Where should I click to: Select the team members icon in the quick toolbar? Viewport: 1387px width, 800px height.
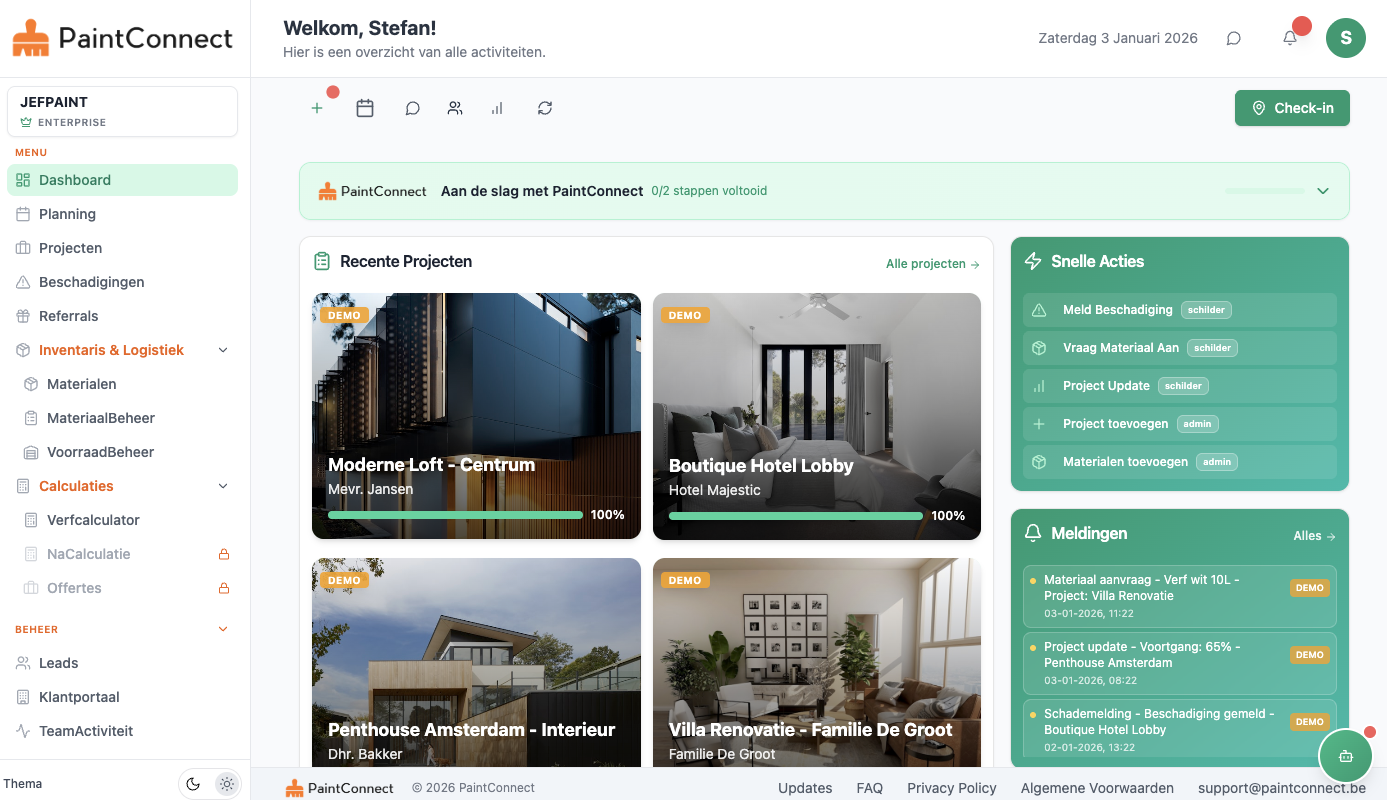[455, 107]
